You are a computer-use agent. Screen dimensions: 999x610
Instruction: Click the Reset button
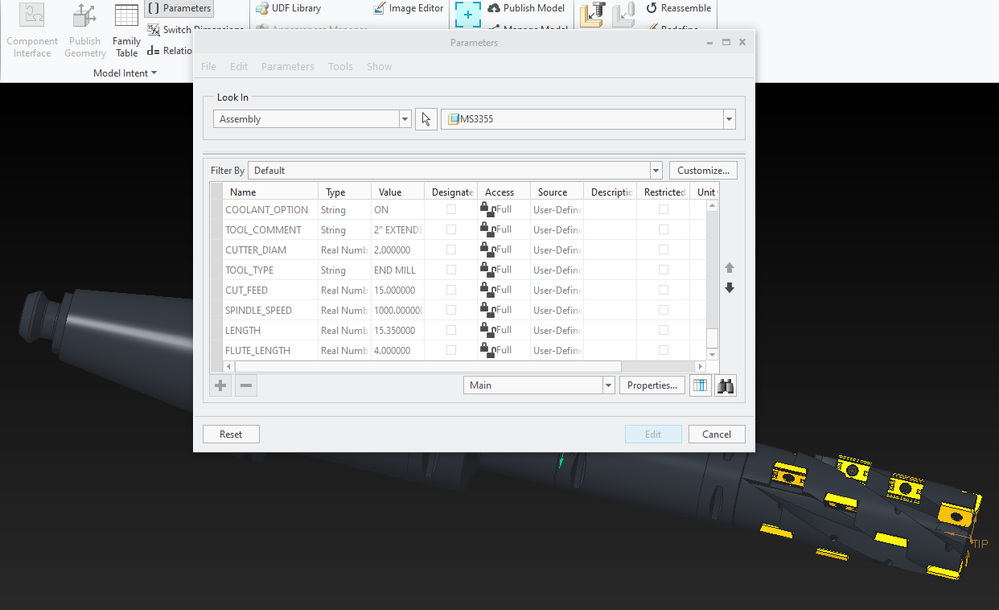pyautogui.click(x=231, y=434)
